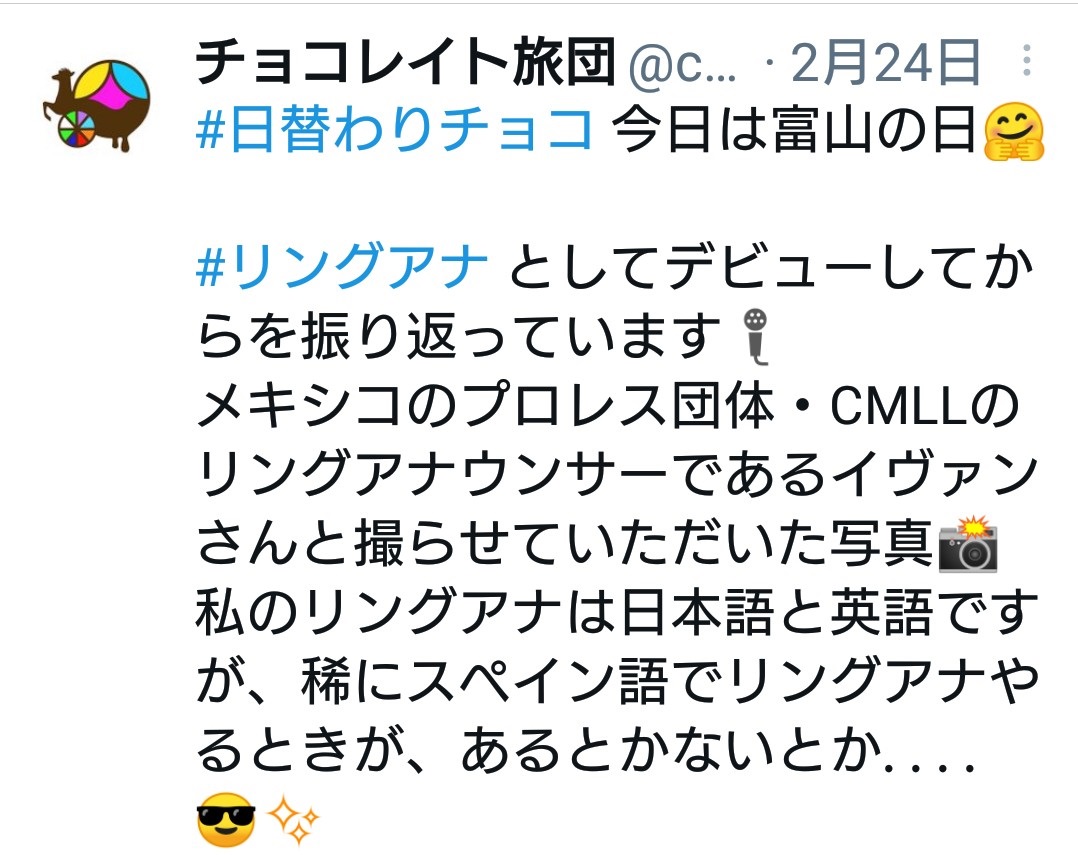This screenshot has height=855, width=1078.
Task: Open the #日替わりチョコ hashtag
Action: click(x=395, y=129)
